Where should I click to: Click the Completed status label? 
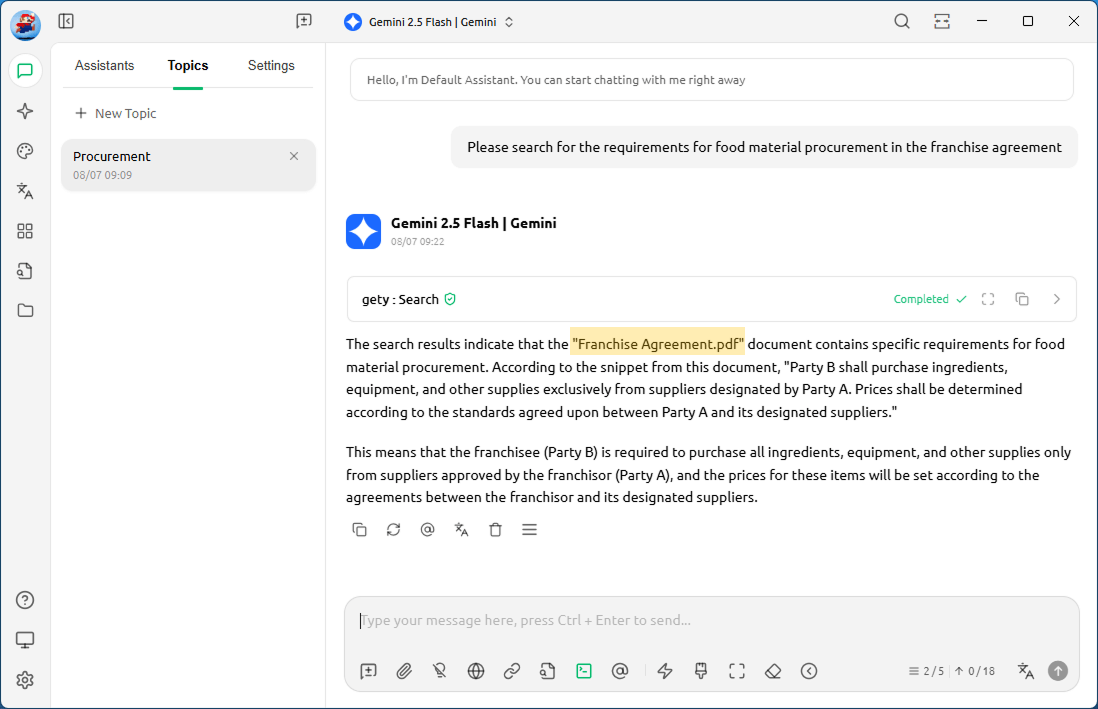[x=929, y=299]
